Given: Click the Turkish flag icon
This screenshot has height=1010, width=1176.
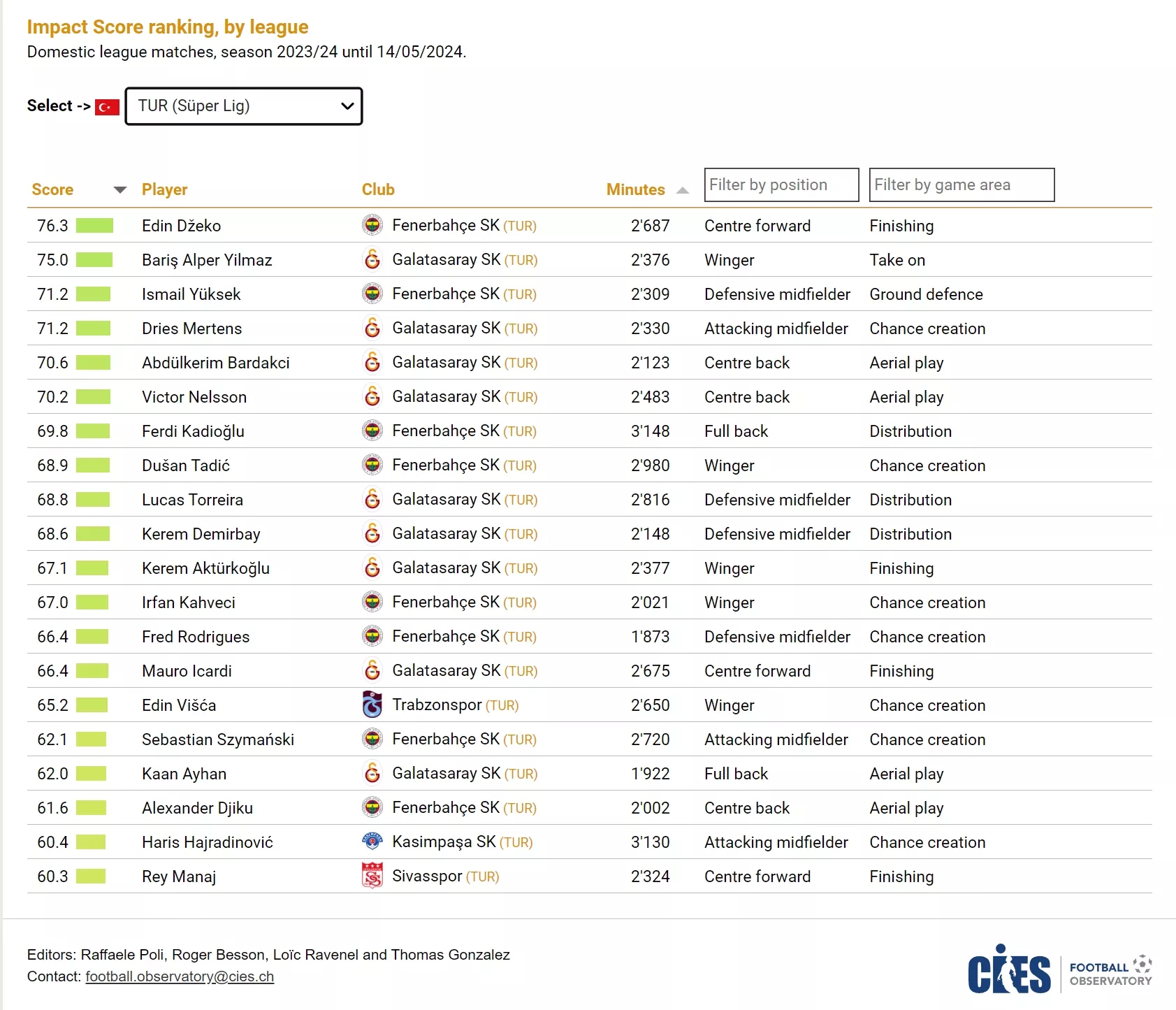Looking at the screenshot, I should [107, 107].
